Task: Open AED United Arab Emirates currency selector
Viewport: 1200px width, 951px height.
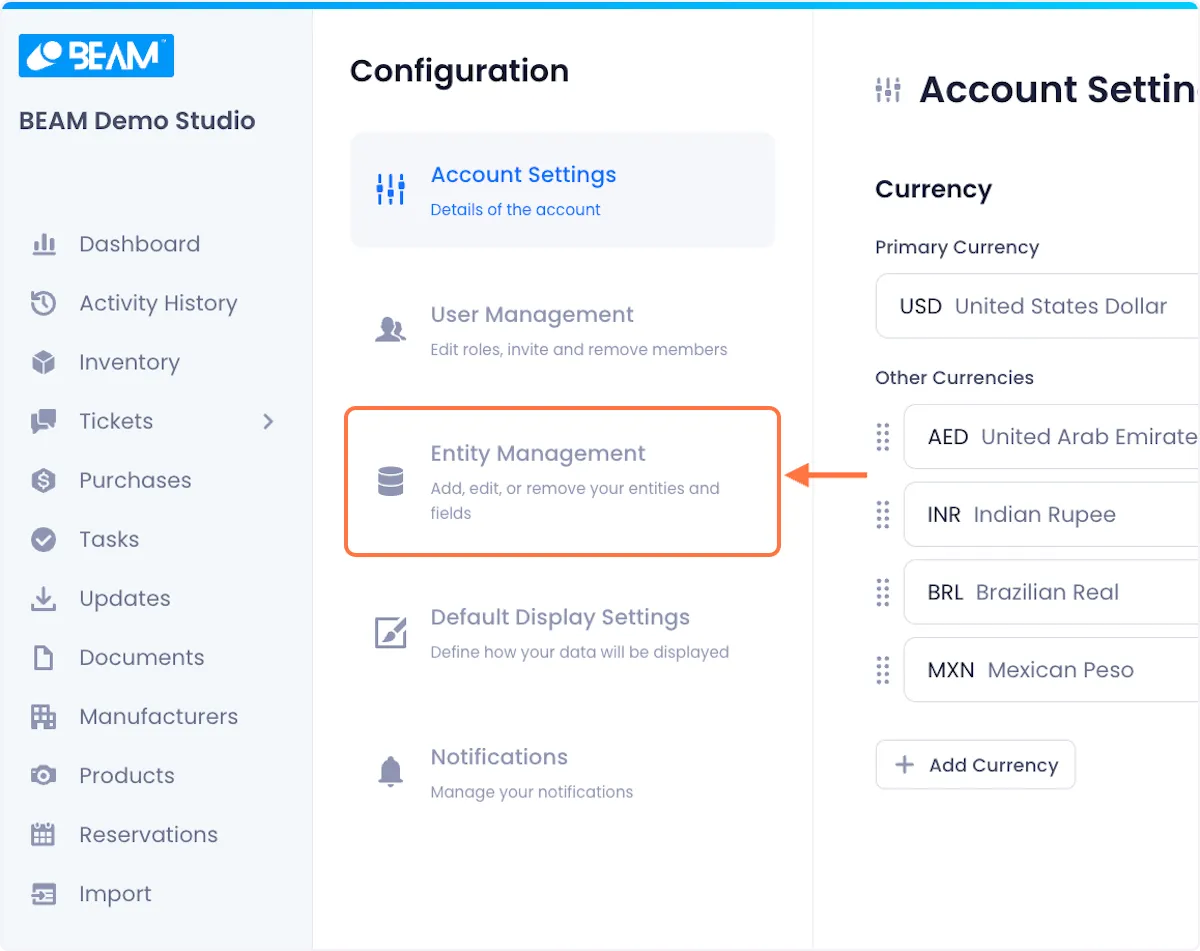Action: [x=1051, y=437]
